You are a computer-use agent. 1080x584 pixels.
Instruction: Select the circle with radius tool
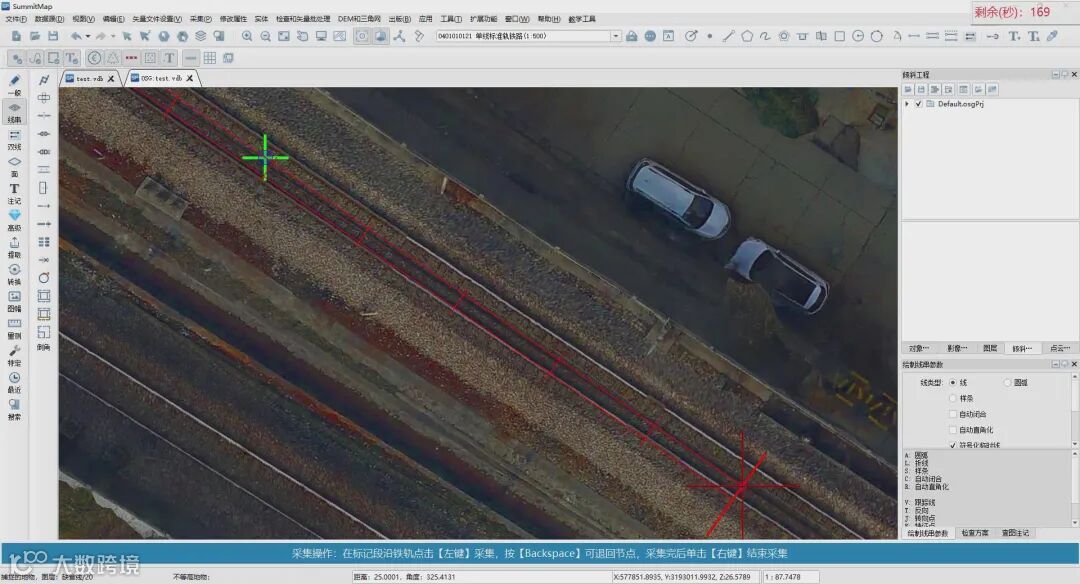858,36
